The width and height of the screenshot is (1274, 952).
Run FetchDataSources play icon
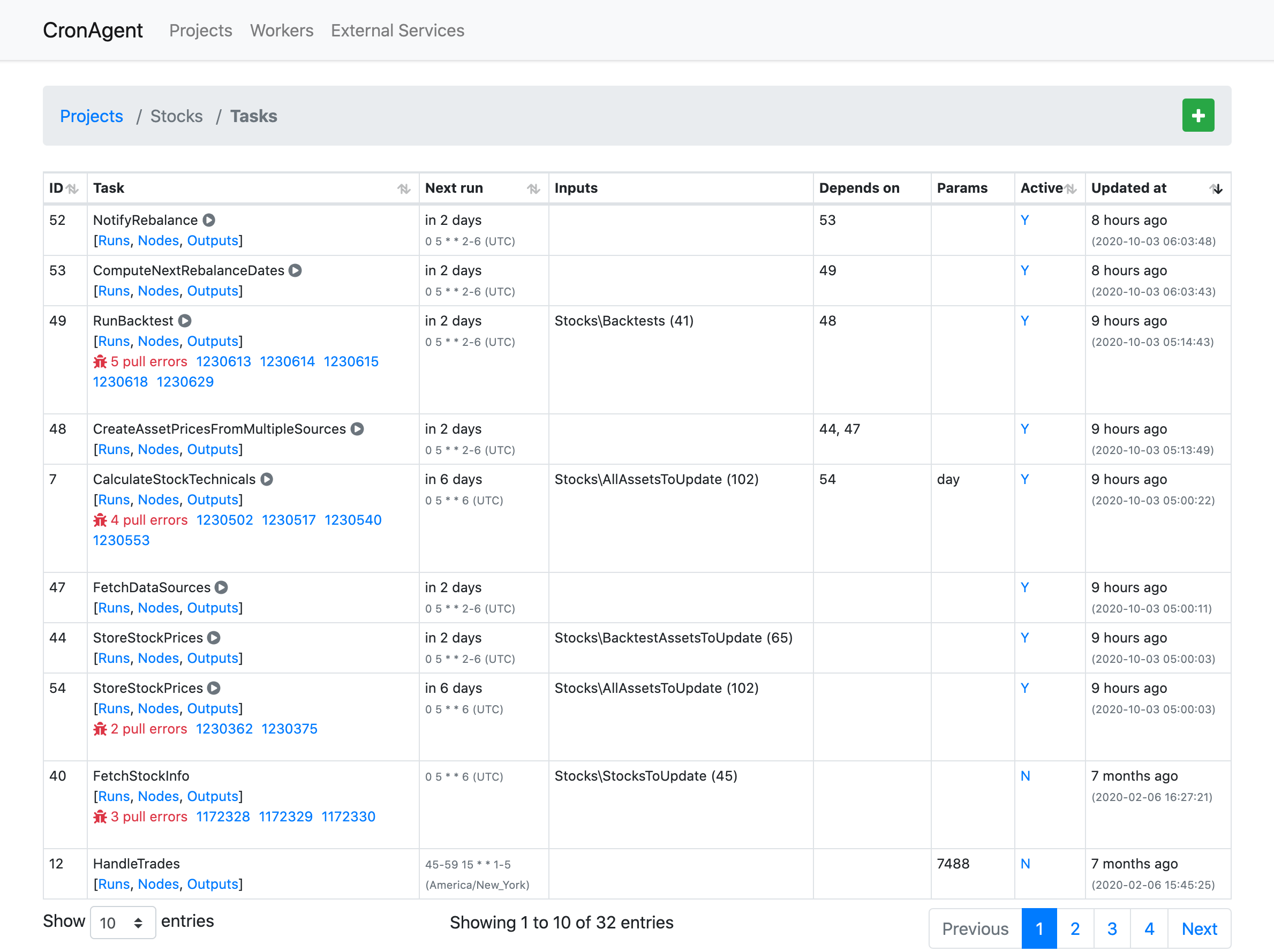pos(222,587)
